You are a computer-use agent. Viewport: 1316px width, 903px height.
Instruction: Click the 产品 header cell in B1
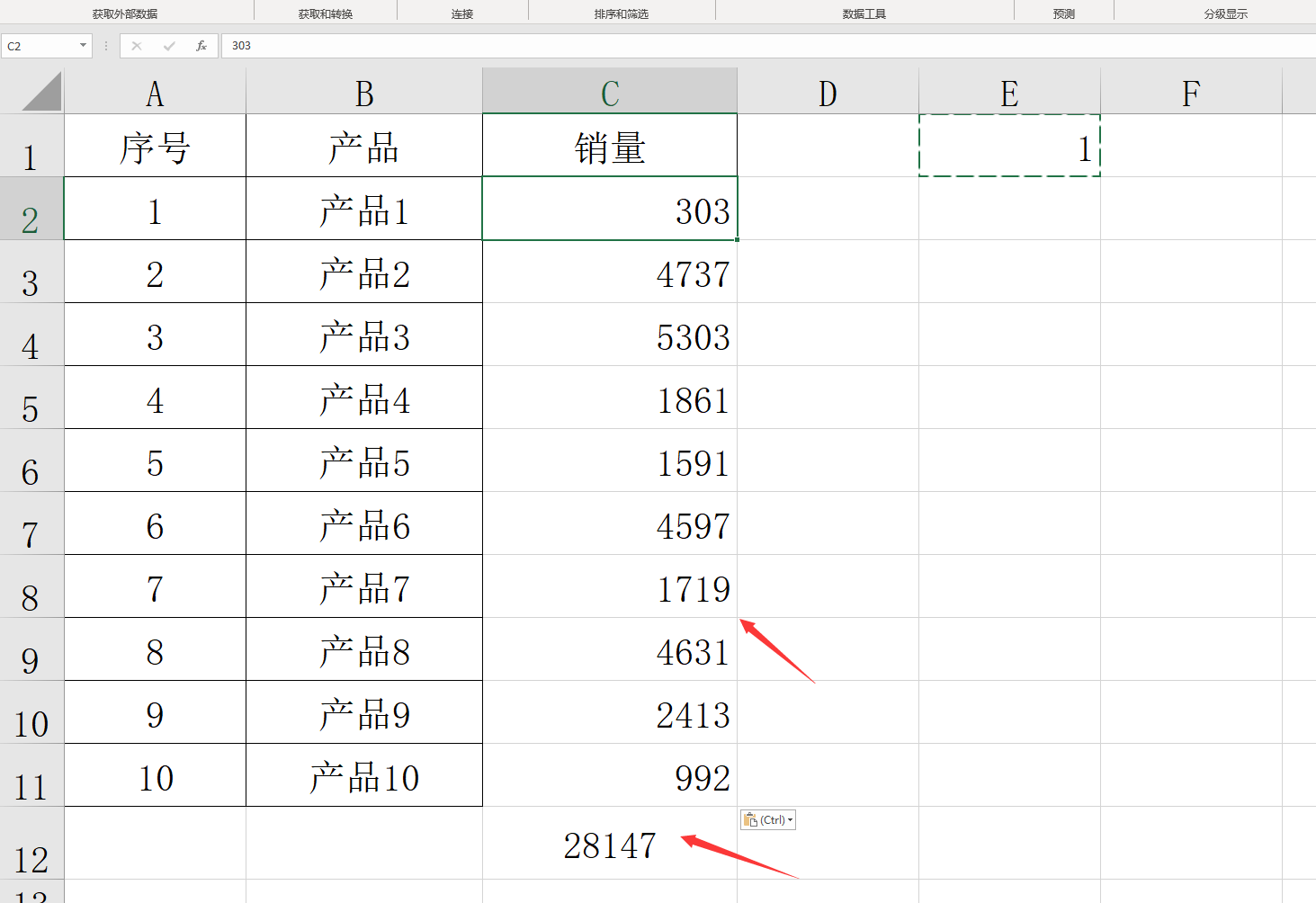pyautogui.click(x=364, y=146)
